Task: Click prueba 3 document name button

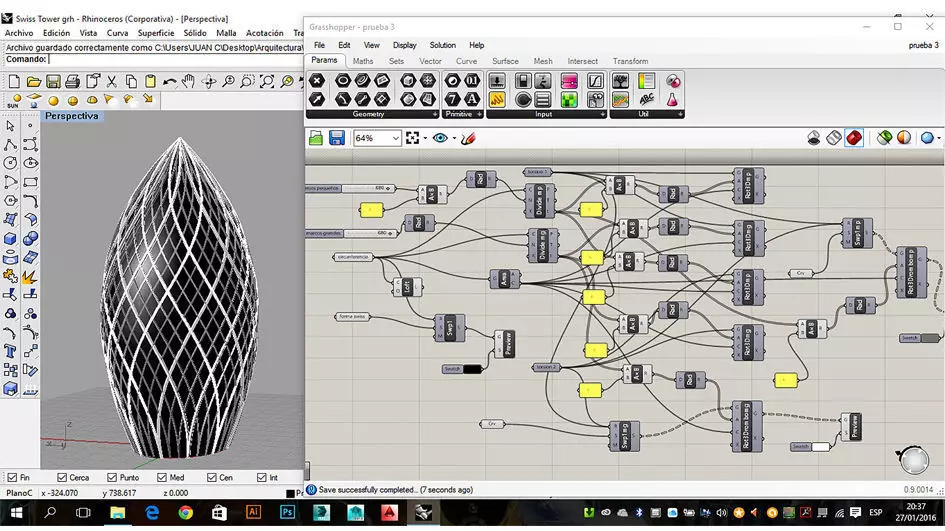Action: (923, 45)
